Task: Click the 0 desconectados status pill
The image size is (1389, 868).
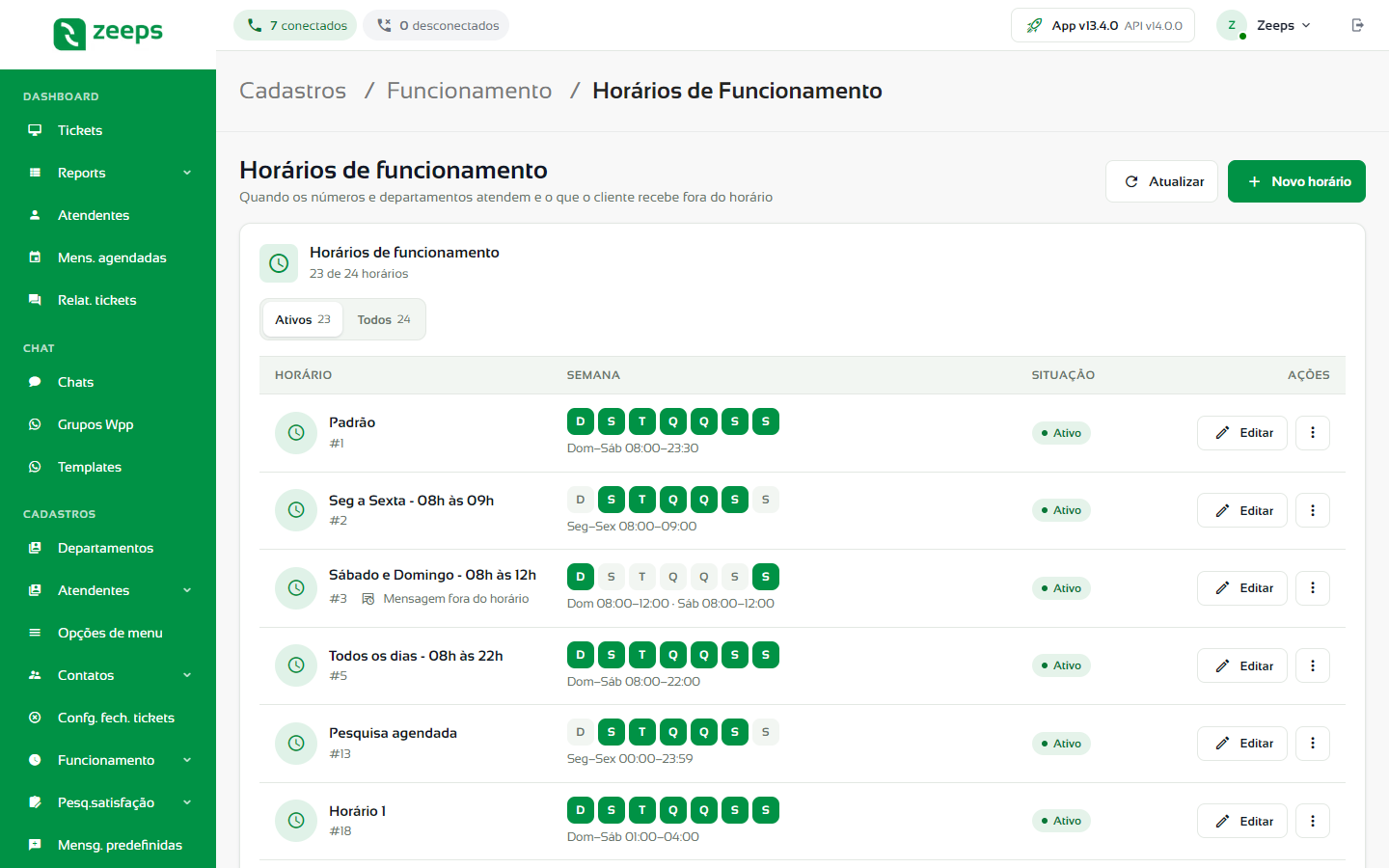Action: click(x=436, y=25)
